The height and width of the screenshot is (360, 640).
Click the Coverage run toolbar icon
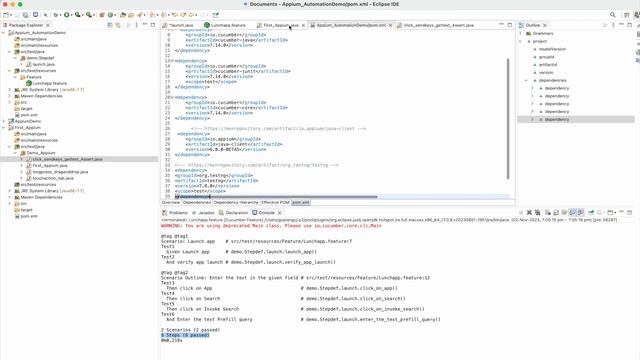(x=77, y=15)
